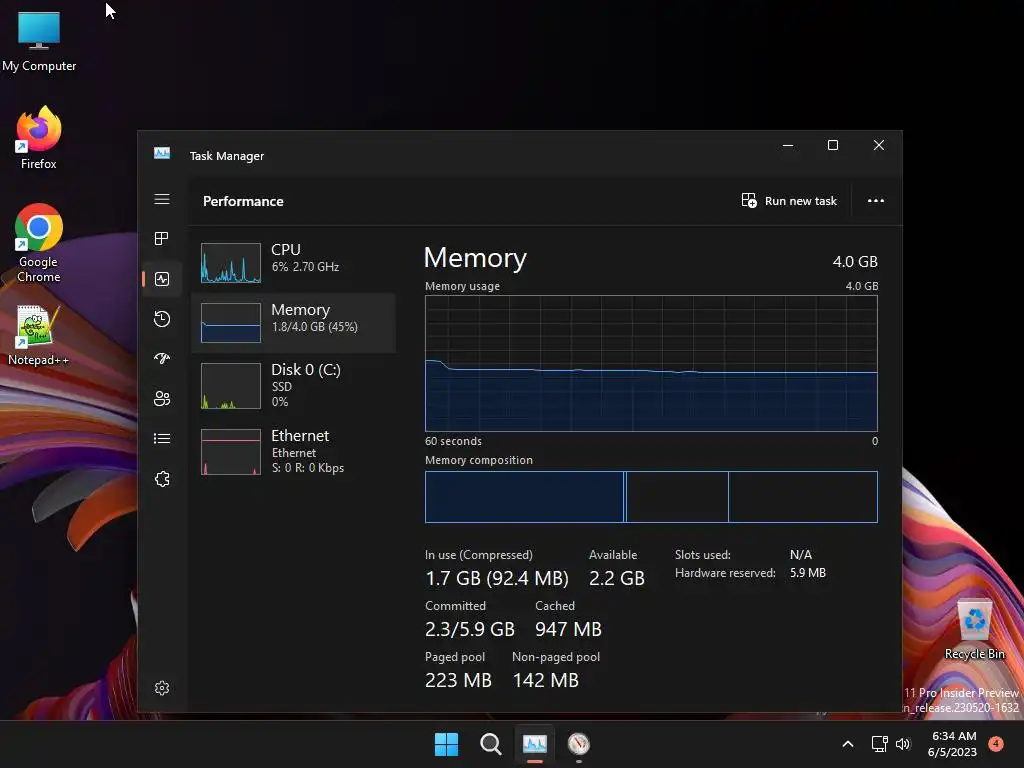The width and height of the screenshot is (1024, 768).
Task: Select CPU performance entry
Action: (x=293, y=263)
